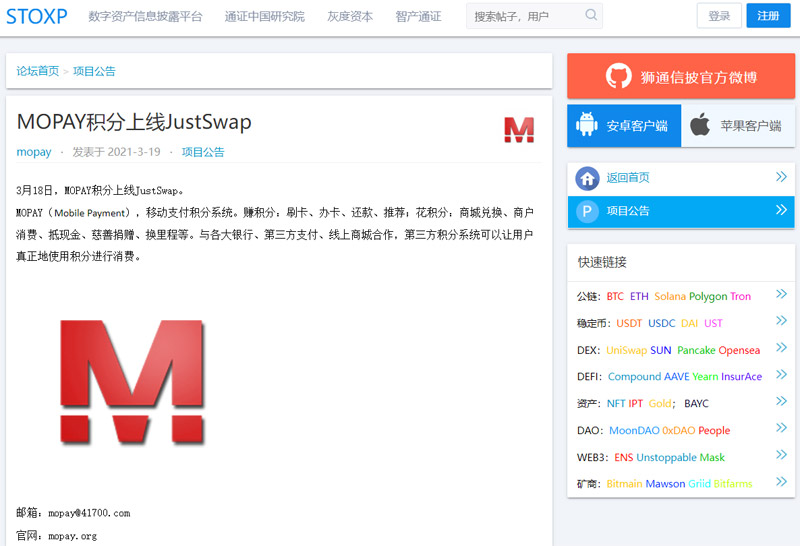Expand the 稳定币 row double arrow
Screen dimensions: 800x546
click(x=781, y=320)
